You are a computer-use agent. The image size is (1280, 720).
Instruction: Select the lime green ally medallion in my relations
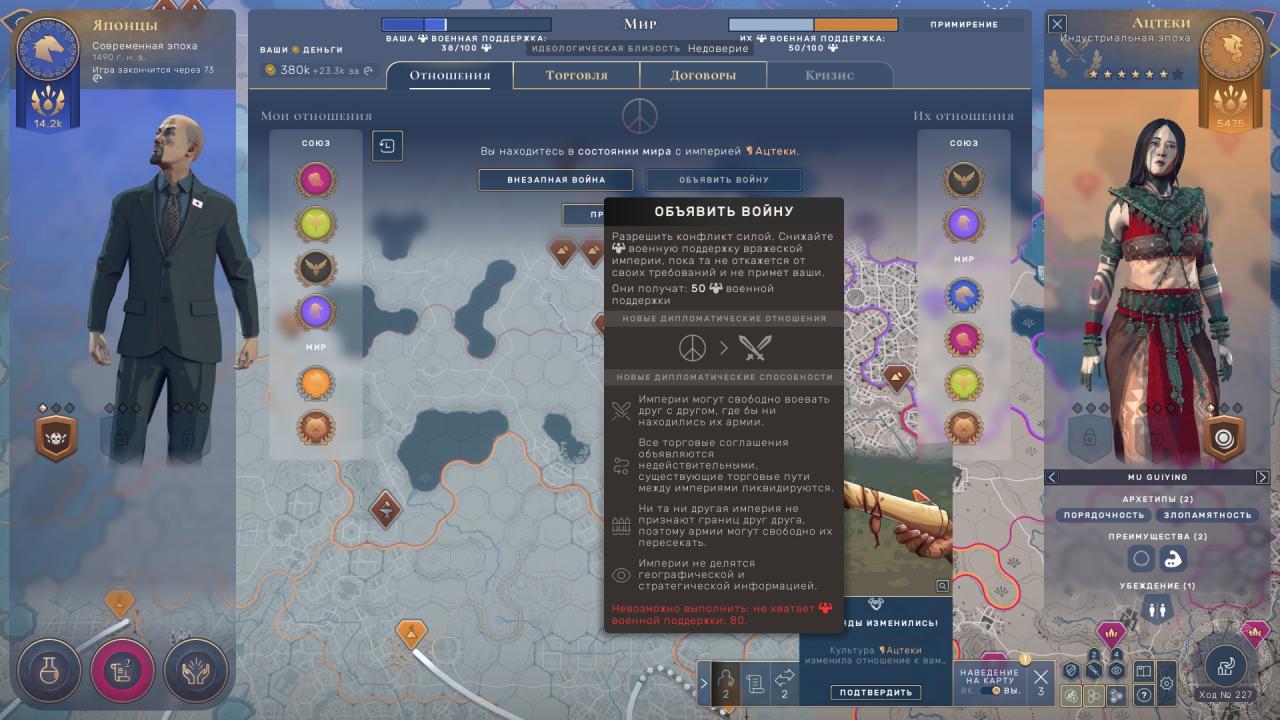click(x=316, y=225)
